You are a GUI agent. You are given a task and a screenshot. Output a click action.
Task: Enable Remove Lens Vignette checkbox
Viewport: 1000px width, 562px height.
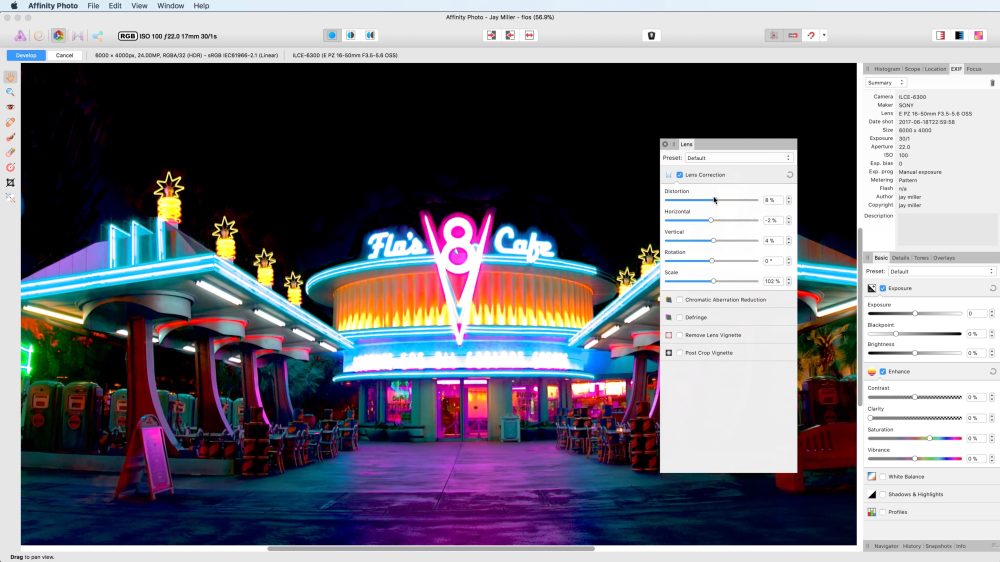pos(680,335)
